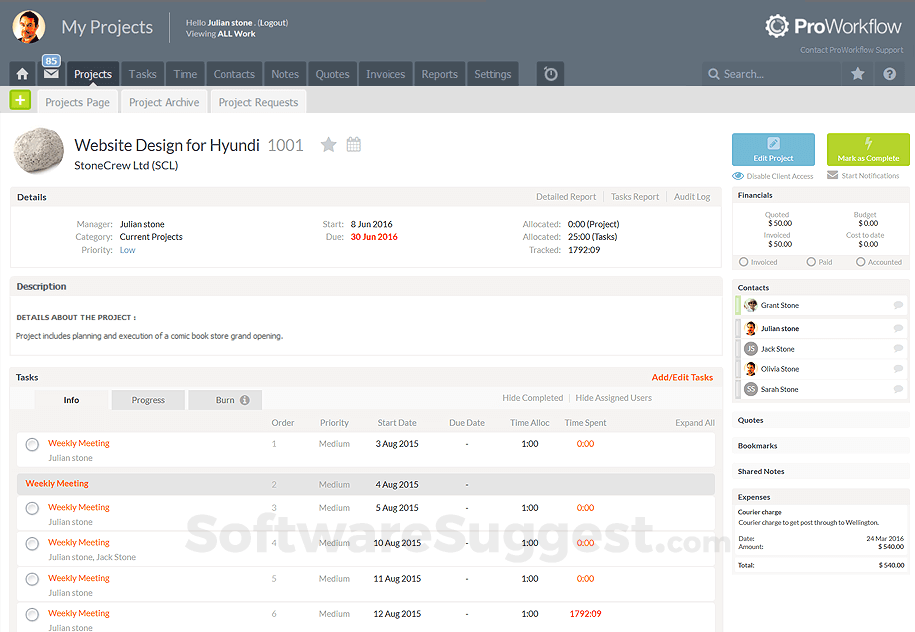
Task: Open the Detailed Report link
Action: point(569,197)
